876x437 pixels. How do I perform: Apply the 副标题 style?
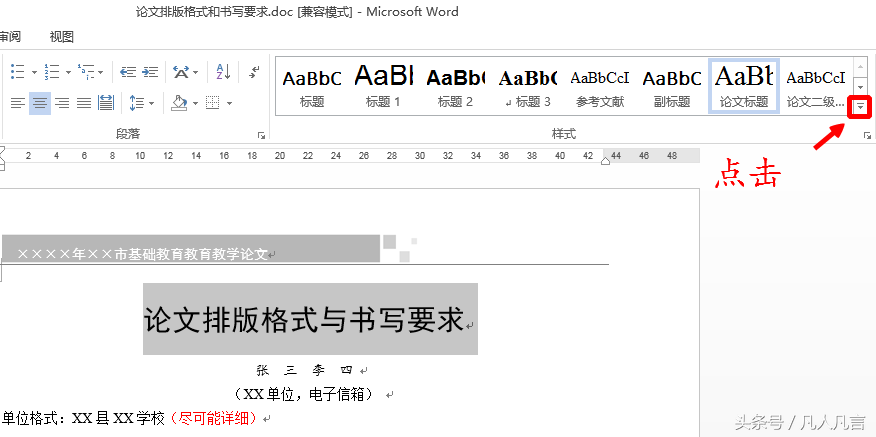tap(672, 87)
